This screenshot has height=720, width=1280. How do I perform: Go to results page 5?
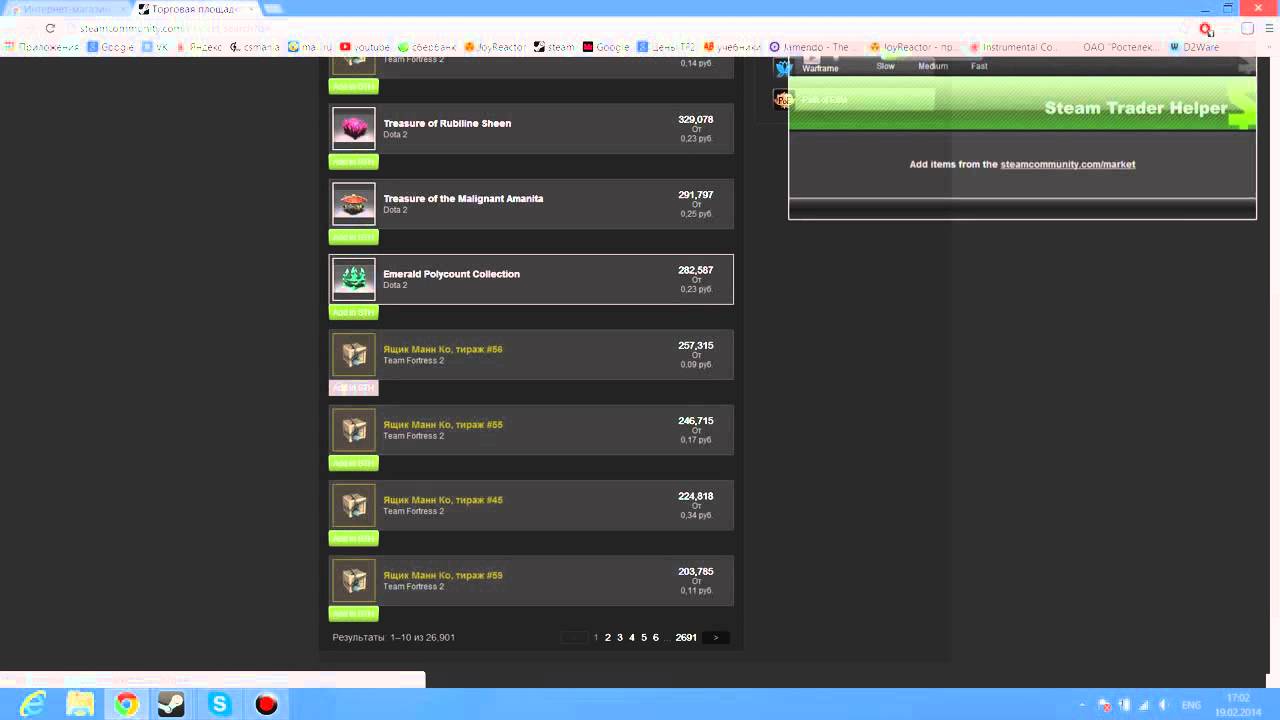coord(644,637)
